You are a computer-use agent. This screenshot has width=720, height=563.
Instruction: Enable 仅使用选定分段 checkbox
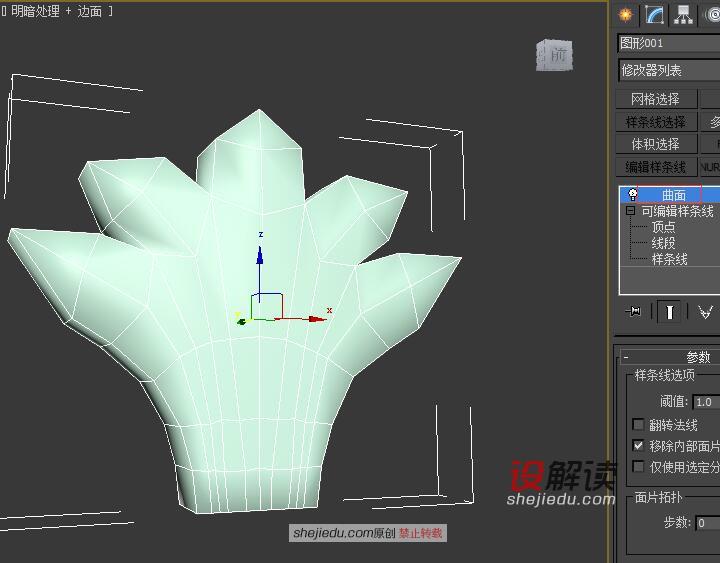pyautogui.click(x=639, y=467)
